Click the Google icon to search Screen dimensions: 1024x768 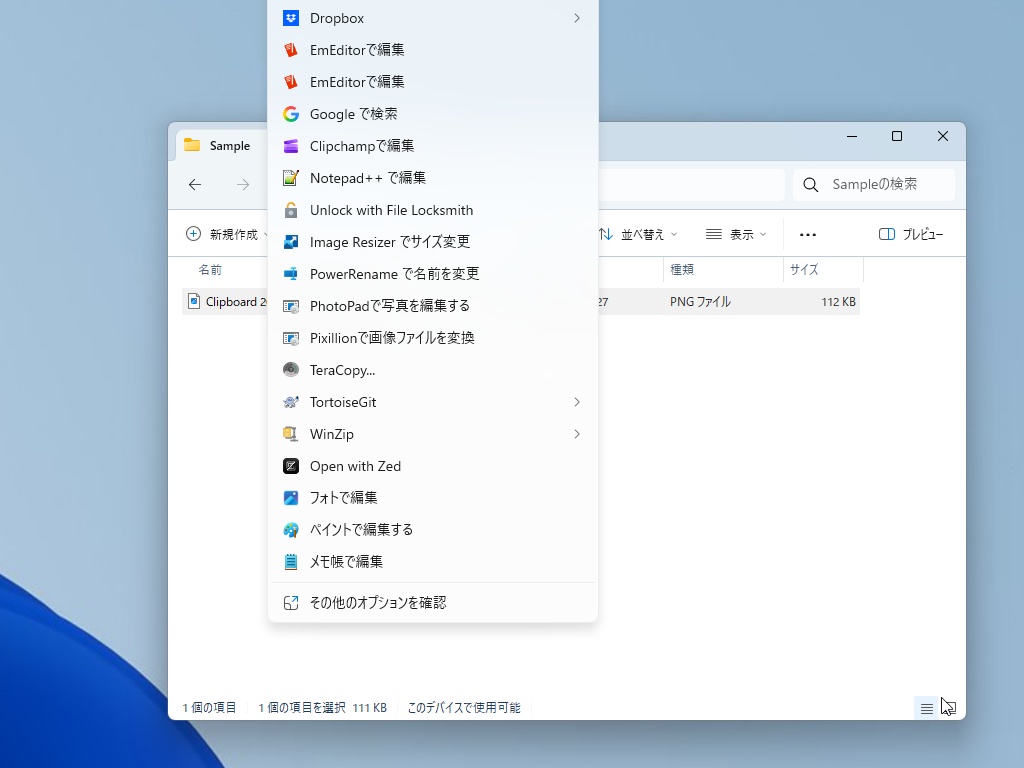click(x=291, y=114)
